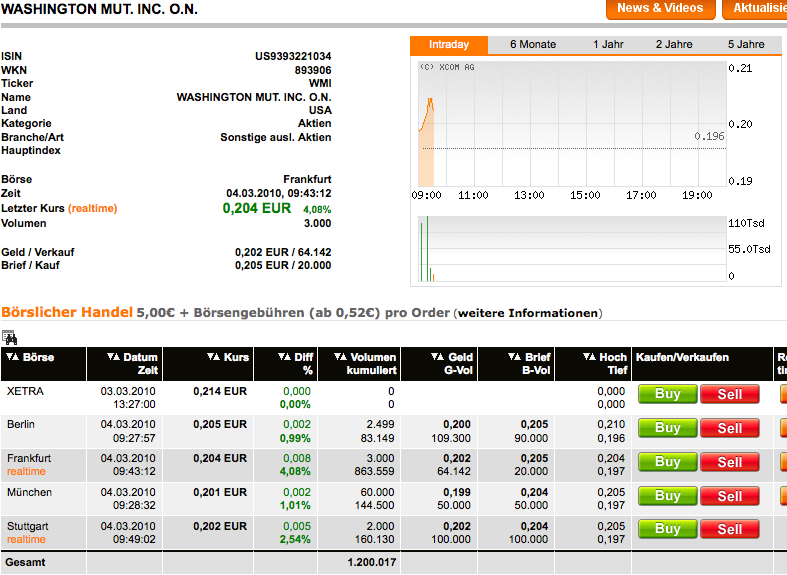The height and width of the screenshot is (575, 787).
Task: Click Frankfurt diff 4,08% in table
Action: pos(295,471)
